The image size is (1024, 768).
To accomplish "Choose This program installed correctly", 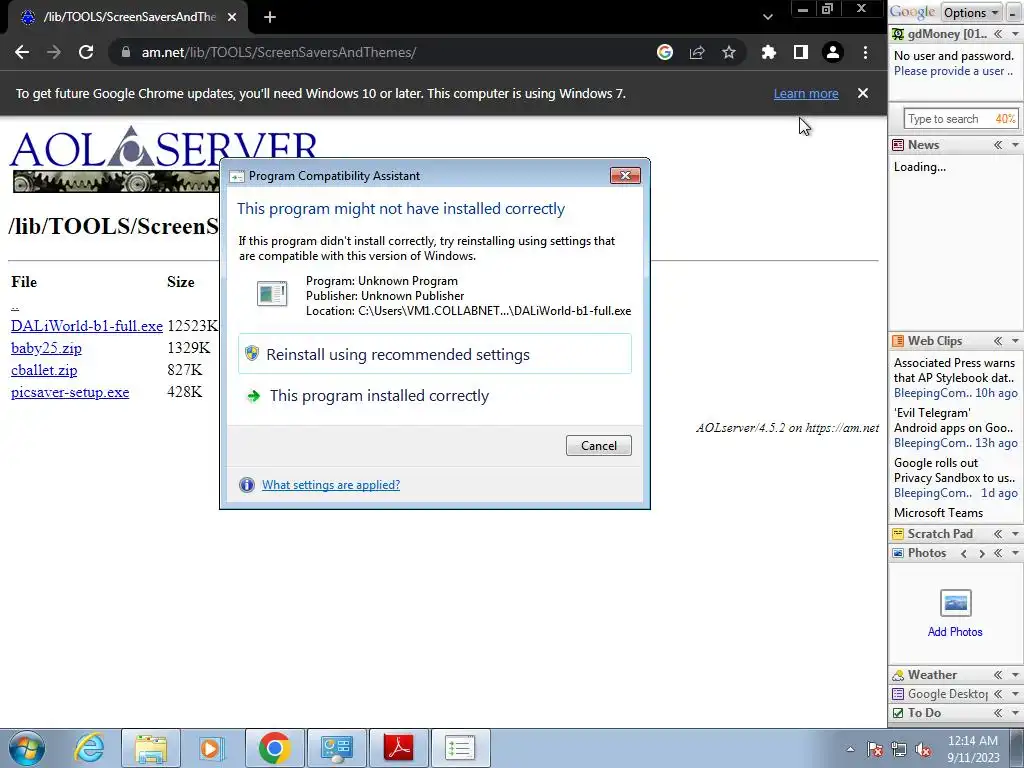I will (435, 396).
